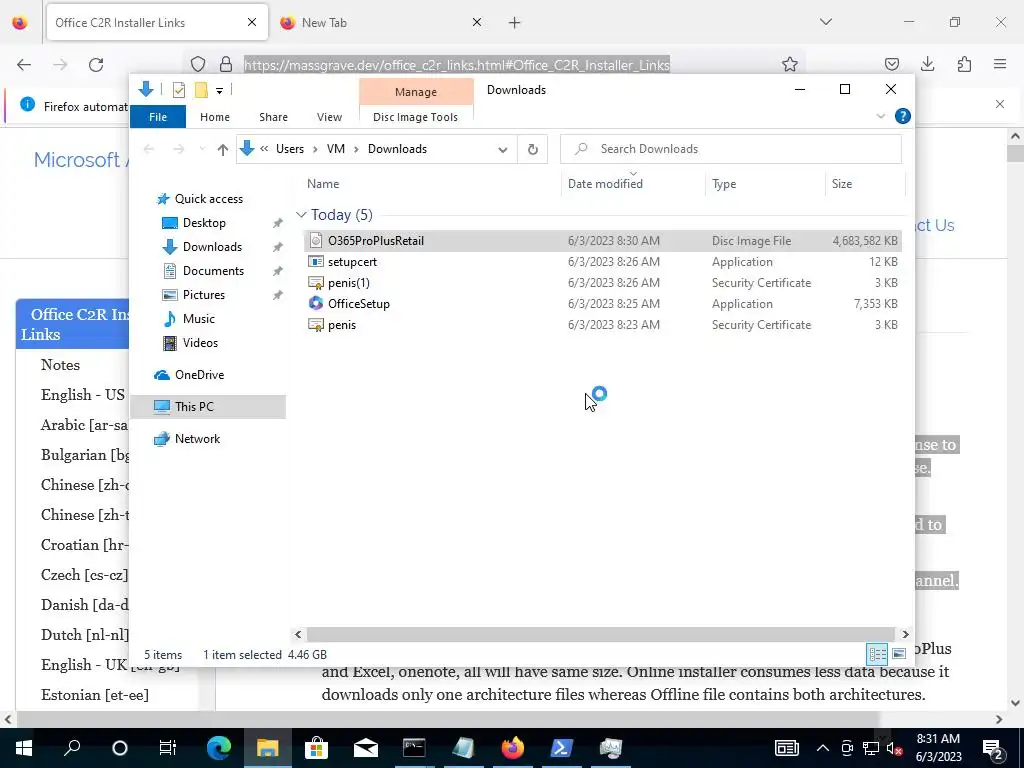Open Task View on the taskbar
The height and width of the screenshot is (768, 1024).
168,748
